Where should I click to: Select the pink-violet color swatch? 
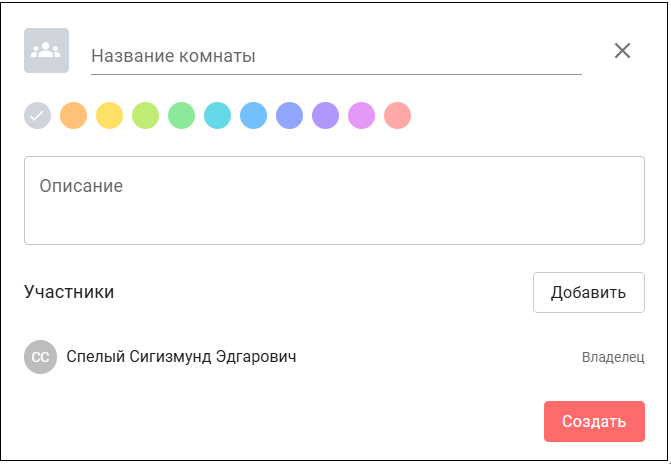click(x=361, y=116)
